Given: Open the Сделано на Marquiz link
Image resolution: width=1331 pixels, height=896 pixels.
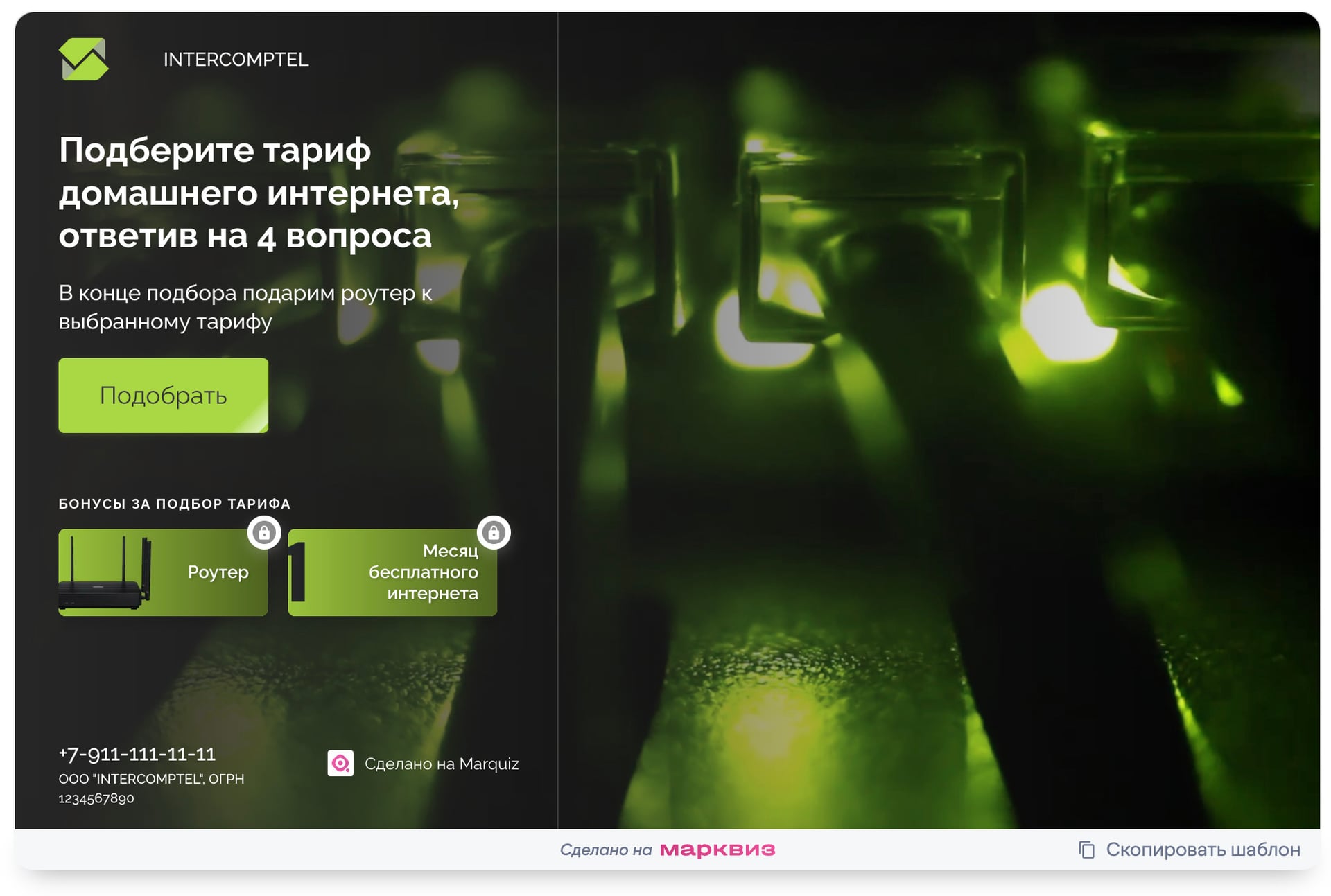Looking at the screenshot, I should pyautogui.click(x=441, y=764).
